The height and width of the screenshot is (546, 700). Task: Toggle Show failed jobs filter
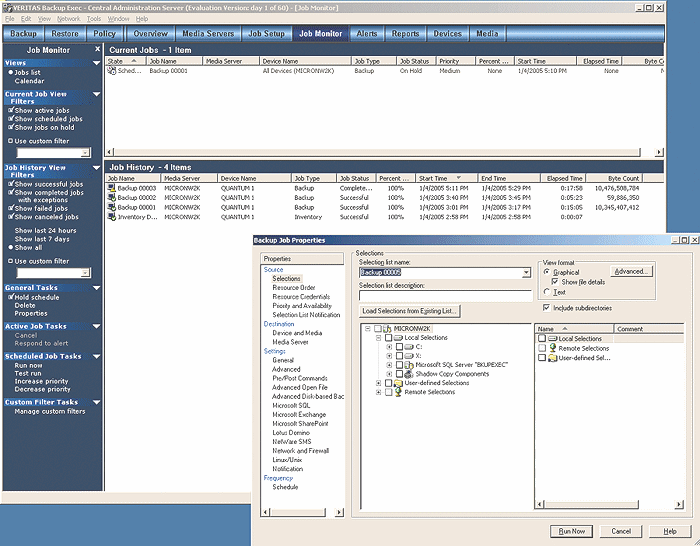(x=11, y=208)
